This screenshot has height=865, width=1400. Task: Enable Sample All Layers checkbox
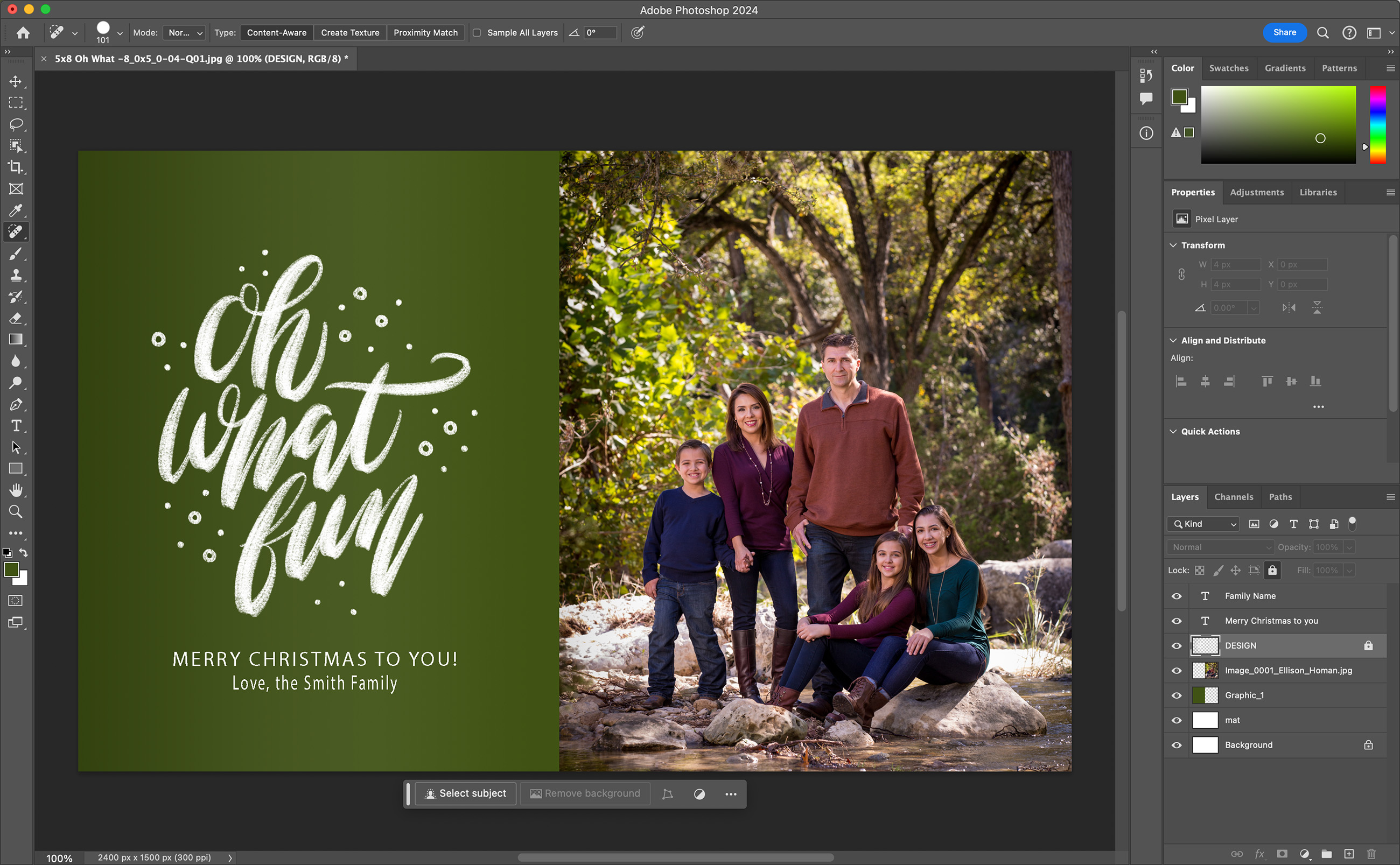(x=477, y=33)
